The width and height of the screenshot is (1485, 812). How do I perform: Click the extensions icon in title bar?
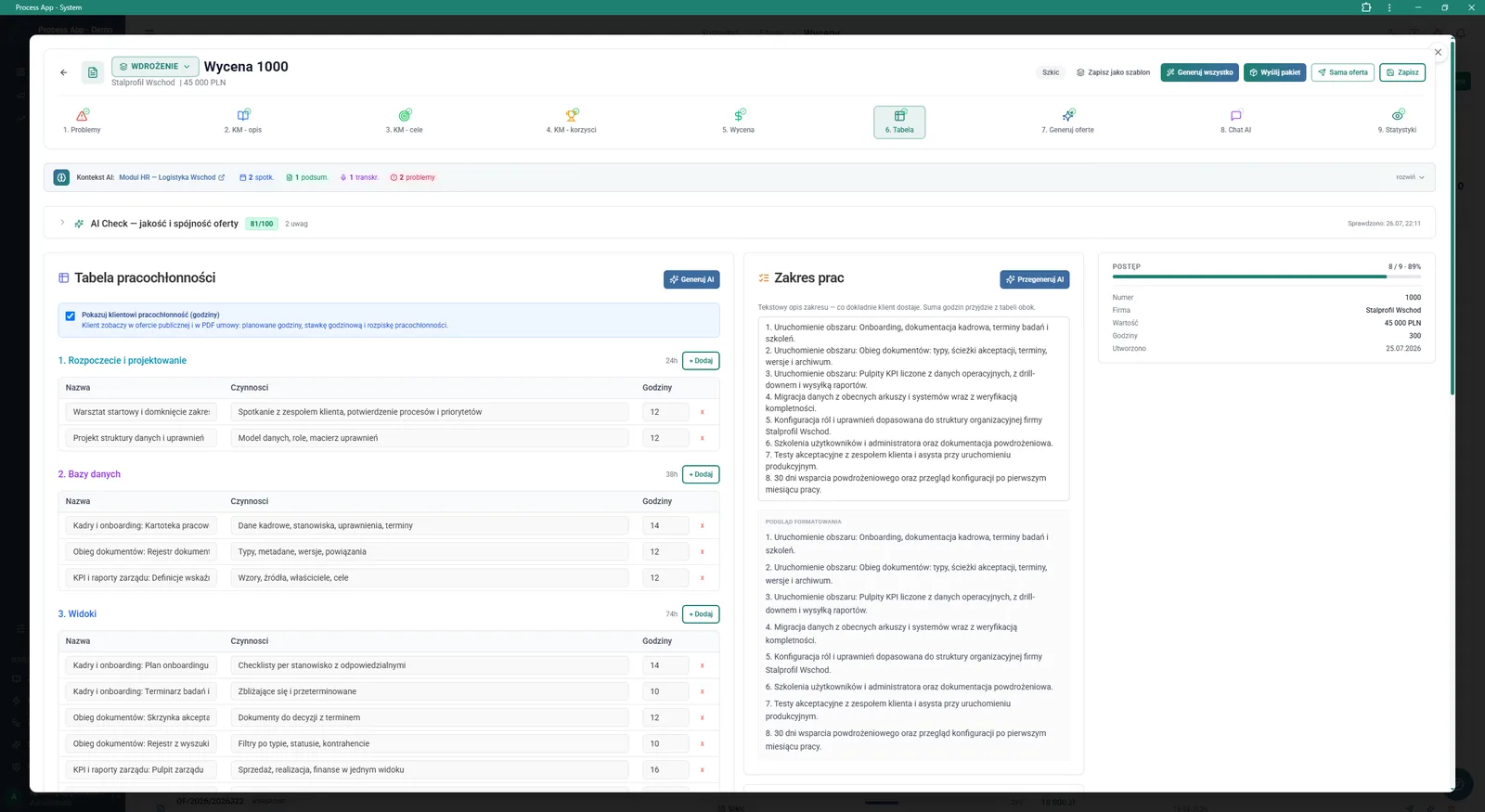(x=1366, y=7)
